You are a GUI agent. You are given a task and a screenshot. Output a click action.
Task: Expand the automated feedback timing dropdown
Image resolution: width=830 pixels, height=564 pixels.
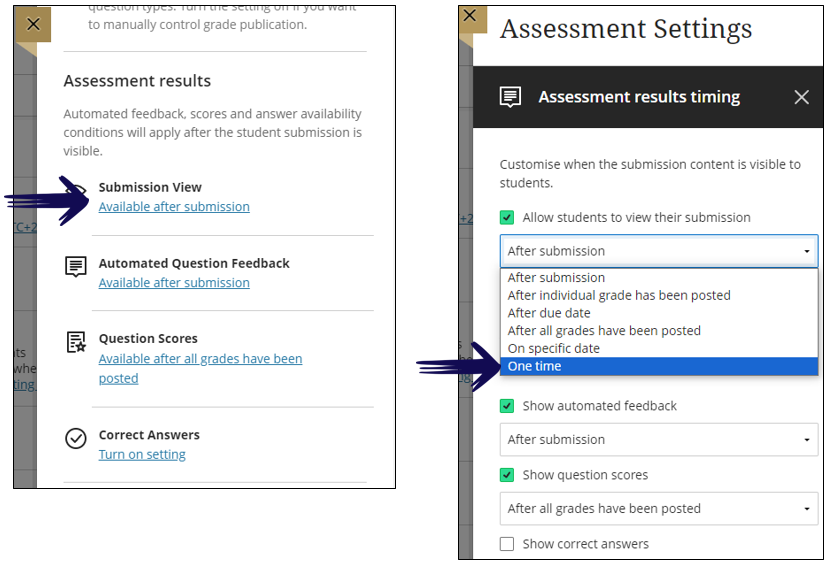point(658,440)
